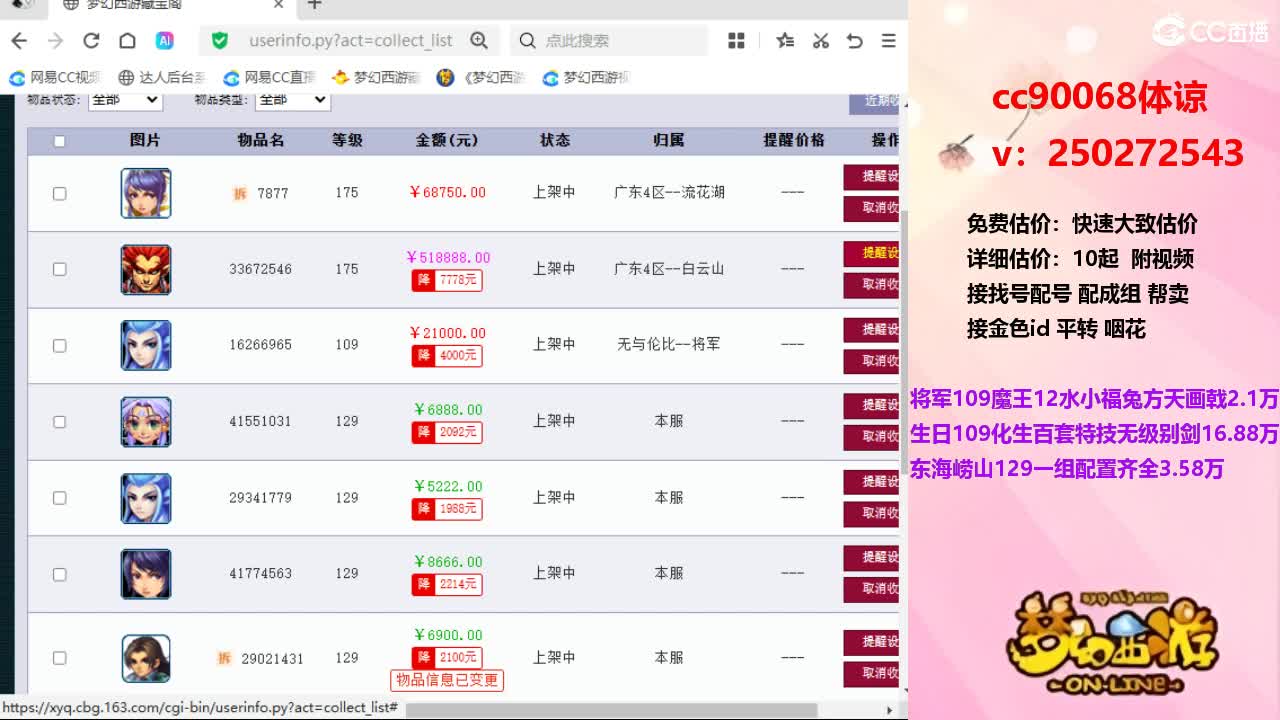Click the undo arrow toolbar icon
The image size is (1280, 720).
854,40
